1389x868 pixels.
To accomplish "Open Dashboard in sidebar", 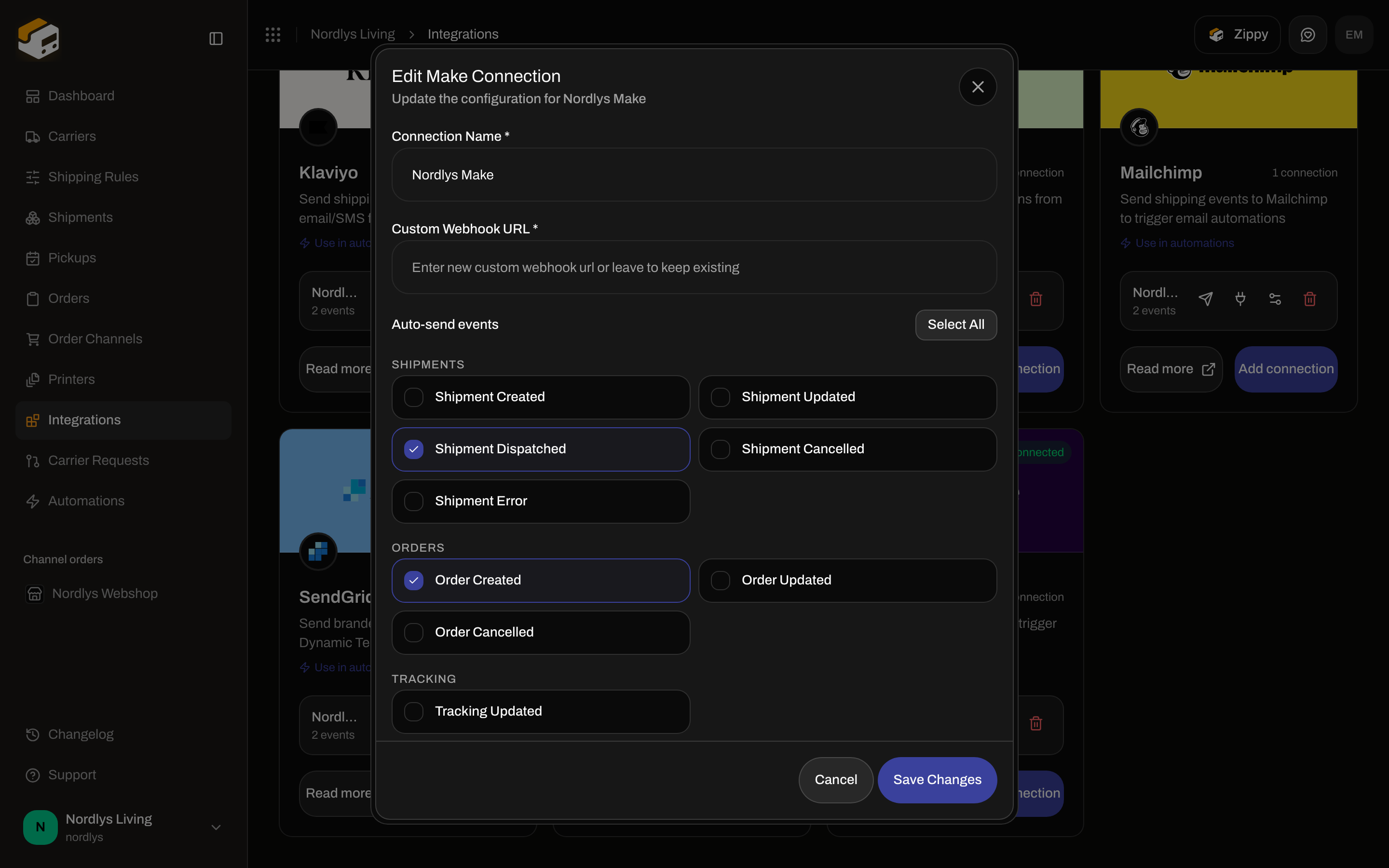I will [x=123, y=96].
